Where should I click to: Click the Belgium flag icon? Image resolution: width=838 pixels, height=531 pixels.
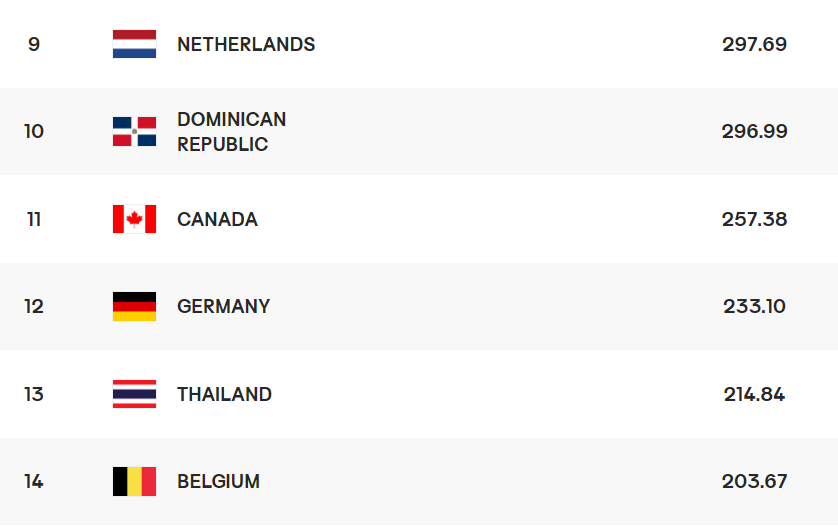point(134,481)
